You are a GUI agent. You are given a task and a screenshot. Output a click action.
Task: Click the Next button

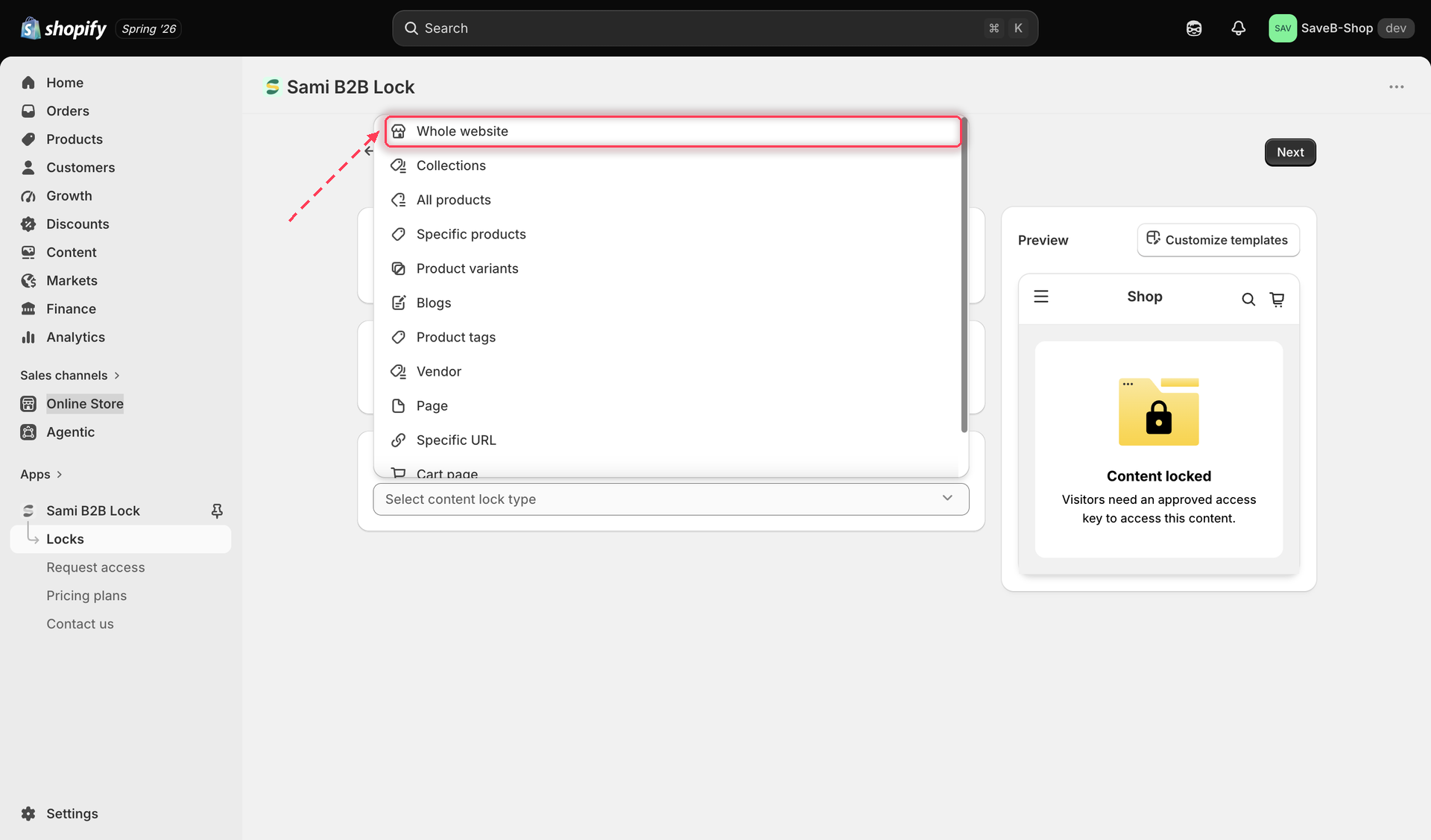click(x=1290, y=152)
